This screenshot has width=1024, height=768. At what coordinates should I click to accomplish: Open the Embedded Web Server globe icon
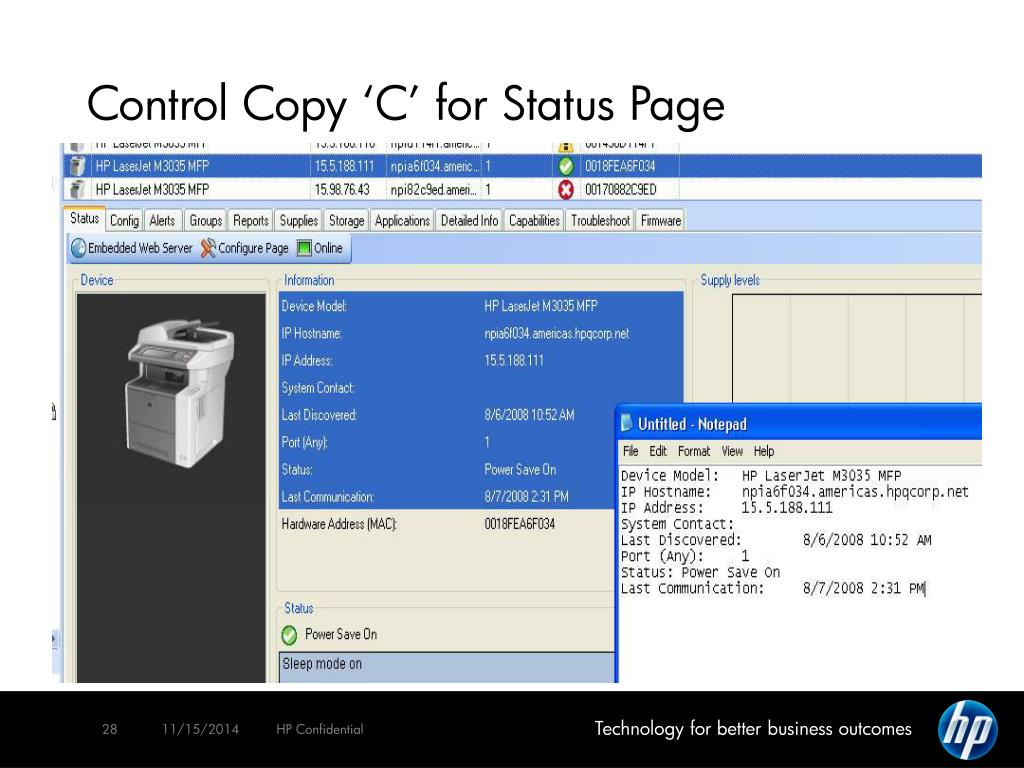pyautogui.click(x=78, y=248)
